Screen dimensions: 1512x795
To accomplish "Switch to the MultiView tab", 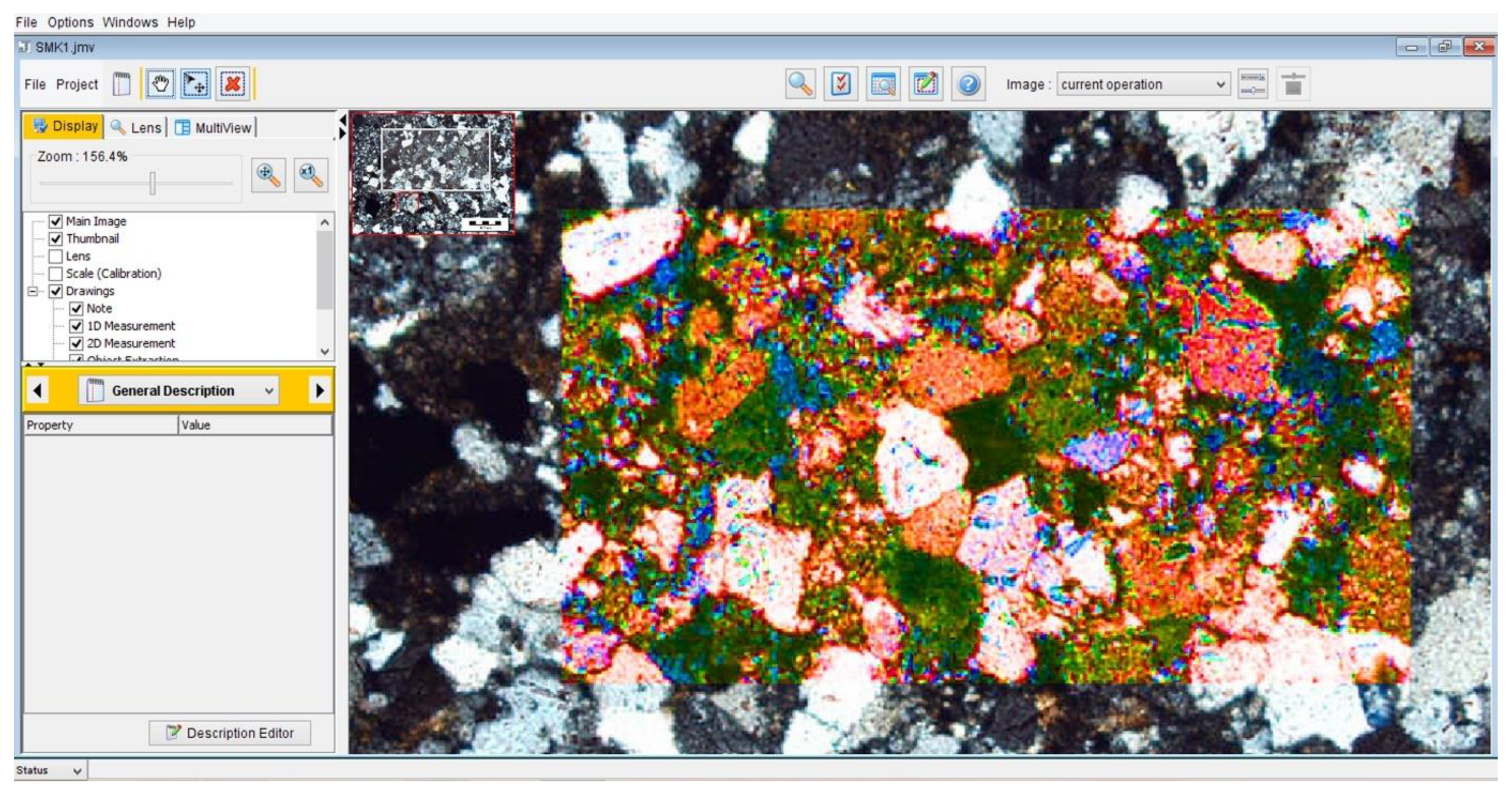I will [x=214, y=127].
